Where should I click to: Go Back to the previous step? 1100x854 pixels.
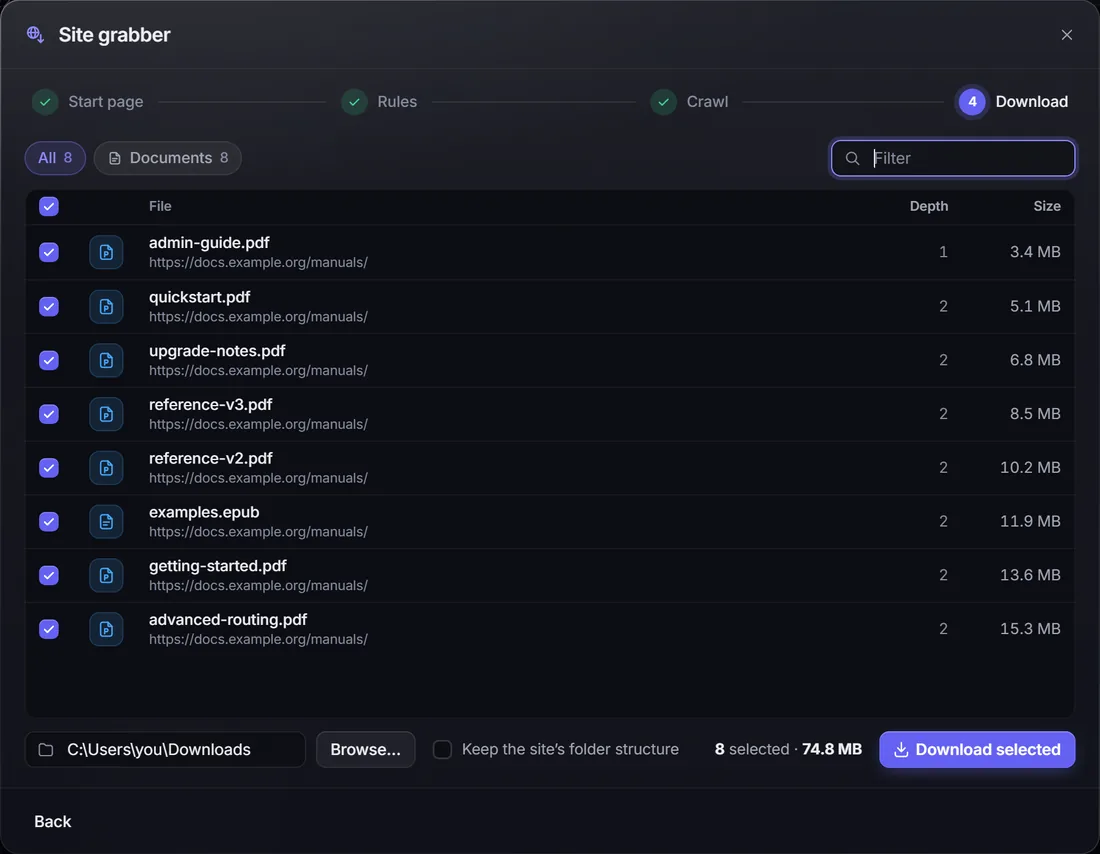(x=53, y=822)
